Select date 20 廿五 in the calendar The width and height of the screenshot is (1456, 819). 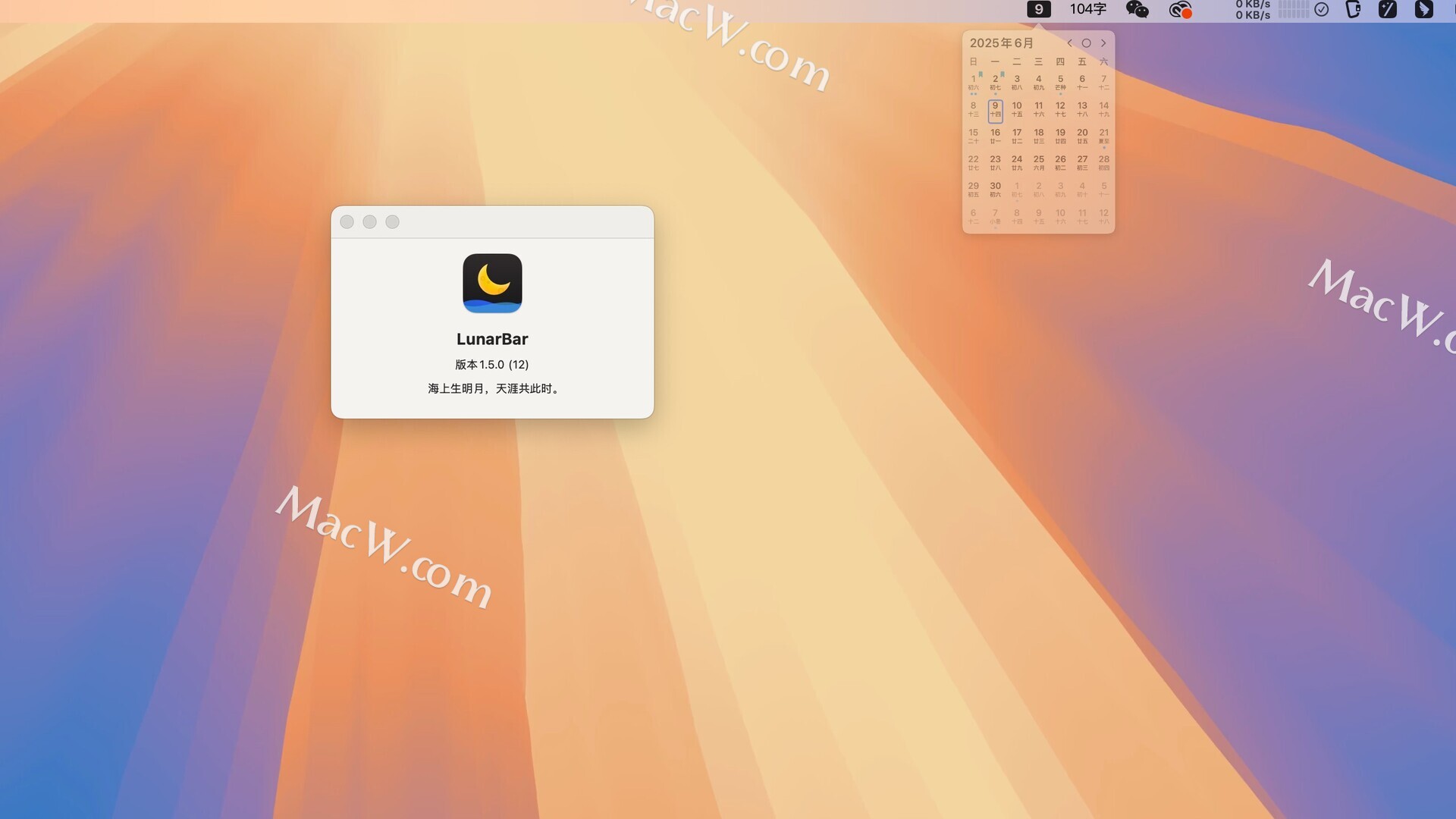1082,136
